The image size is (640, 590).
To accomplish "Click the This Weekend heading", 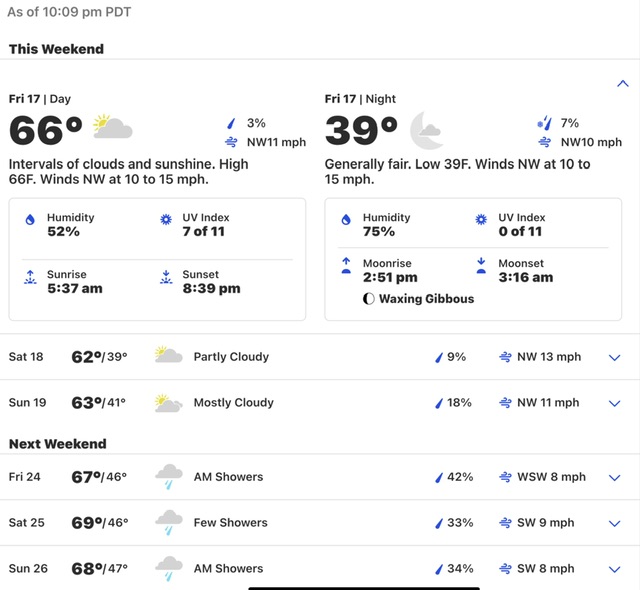I will click(56, 49).
